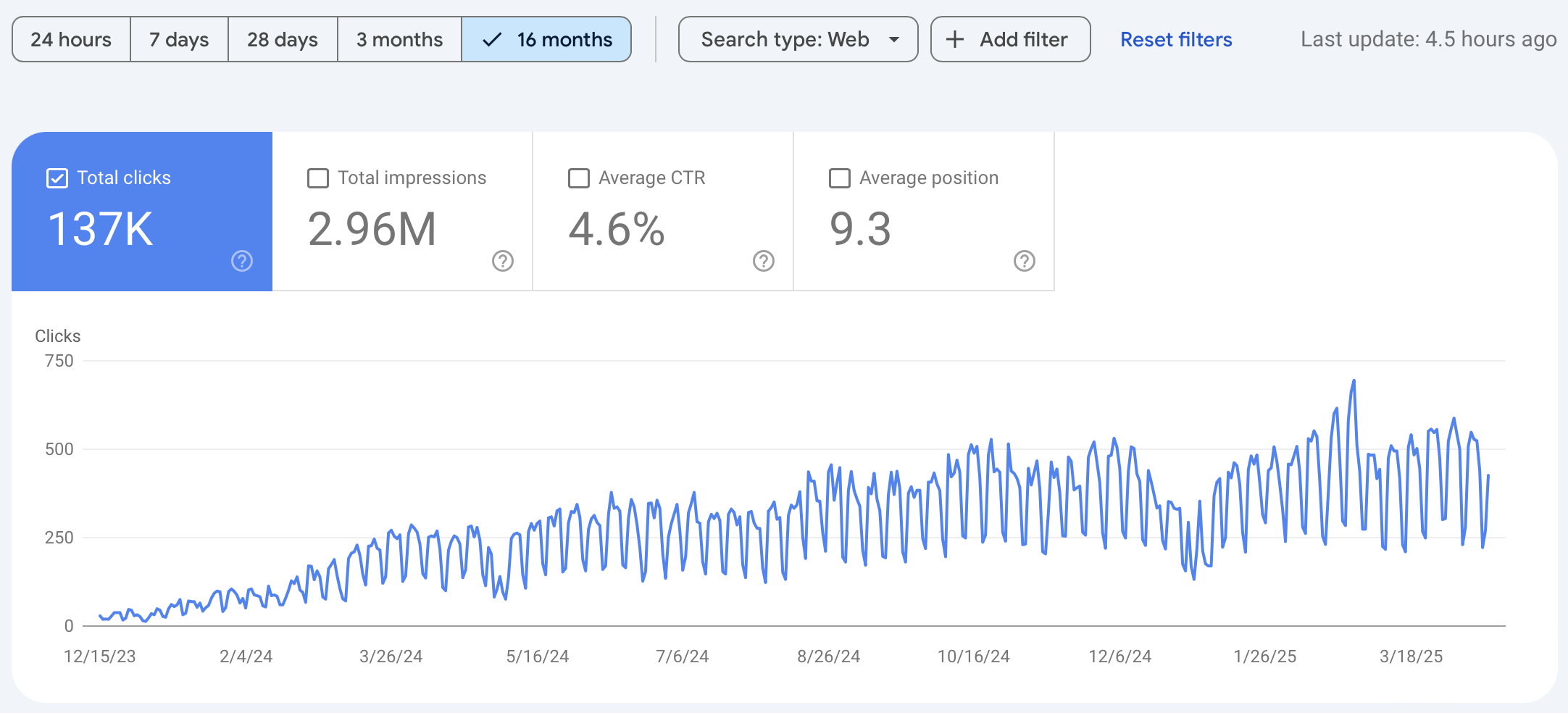Uncheck the Total clicks checkbox
Viewport: 1568px width, 713px height.
point(57,178)
